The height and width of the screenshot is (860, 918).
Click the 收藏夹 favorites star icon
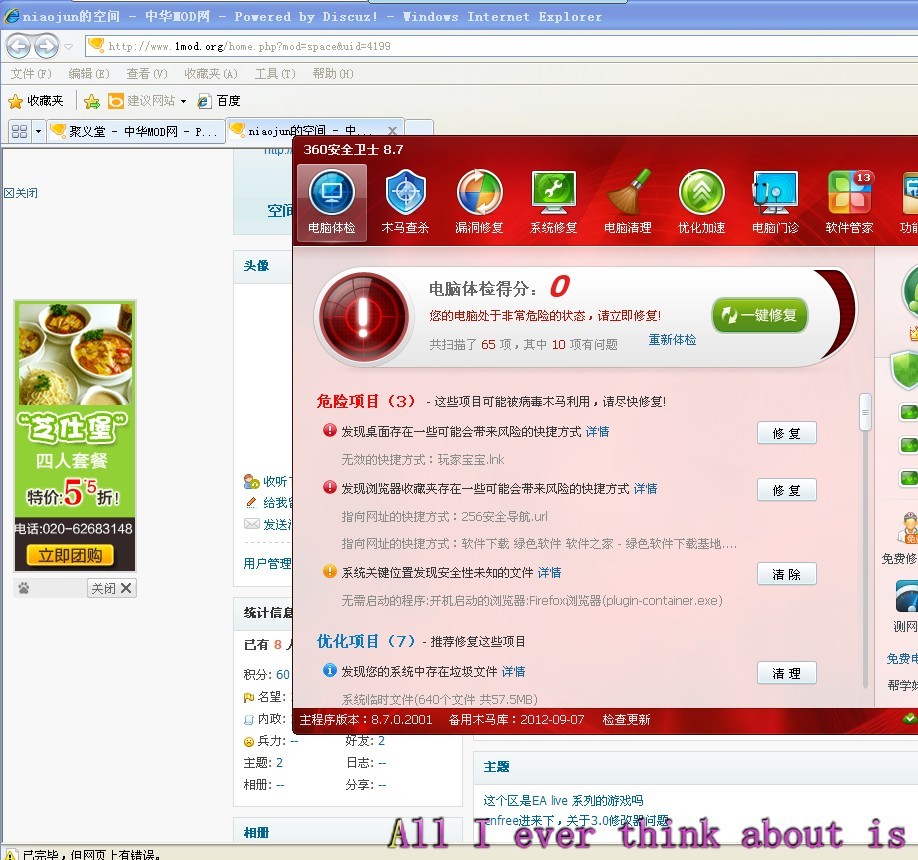click(x=17, y=100)
